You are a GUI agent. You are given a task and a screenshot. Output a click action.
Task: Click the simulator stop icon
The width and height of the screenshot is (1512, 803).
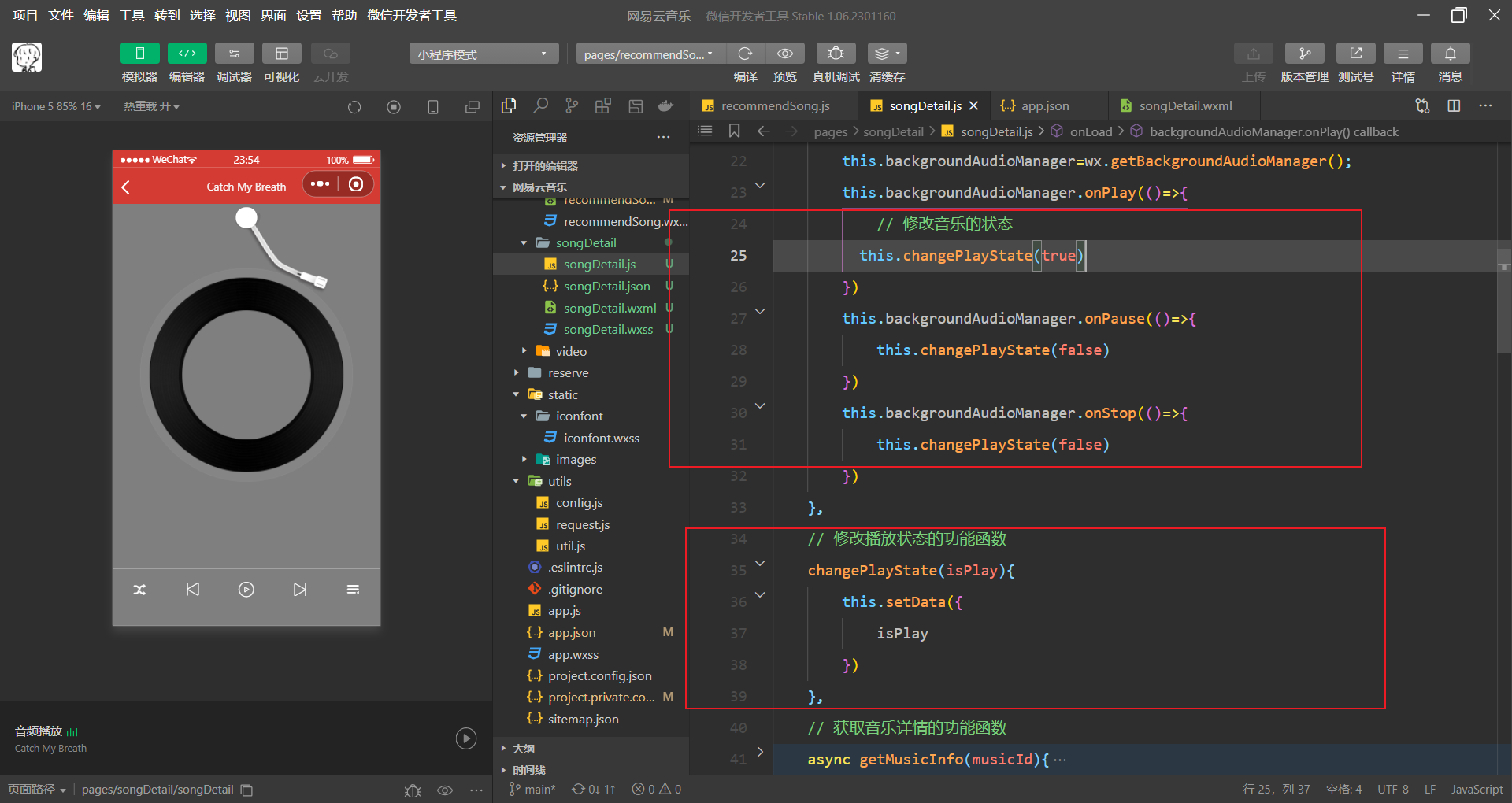tap(394, 107)
